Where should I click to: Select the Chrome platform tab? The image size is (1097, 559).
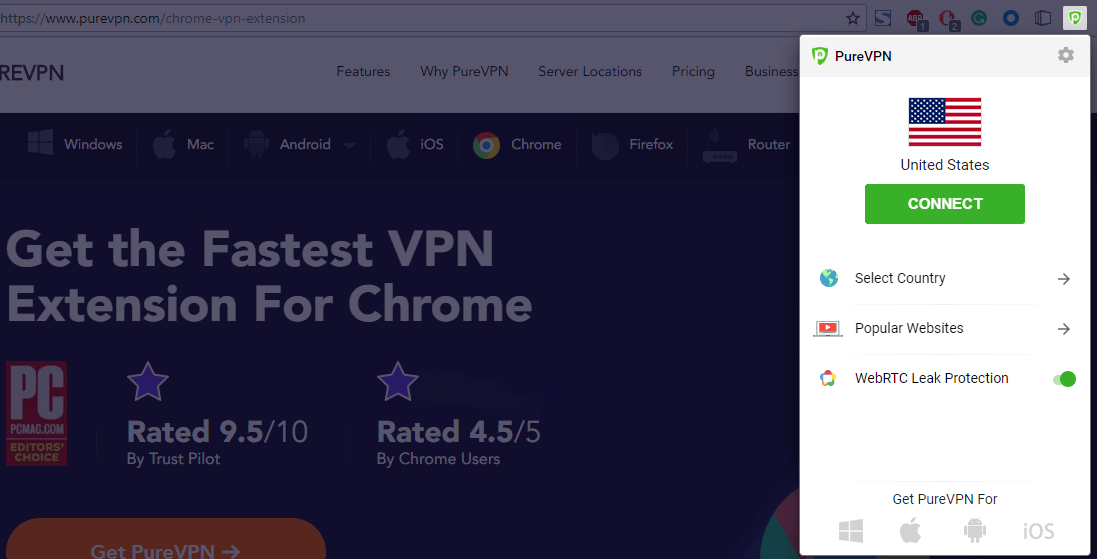(517, 145)
